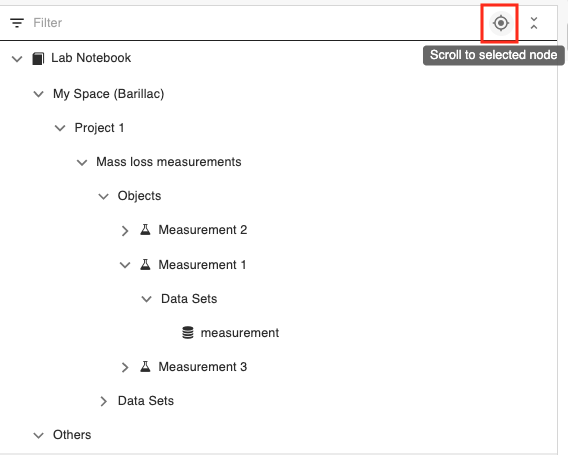Collapse the My Space (Barillac) node

point(38,94)
